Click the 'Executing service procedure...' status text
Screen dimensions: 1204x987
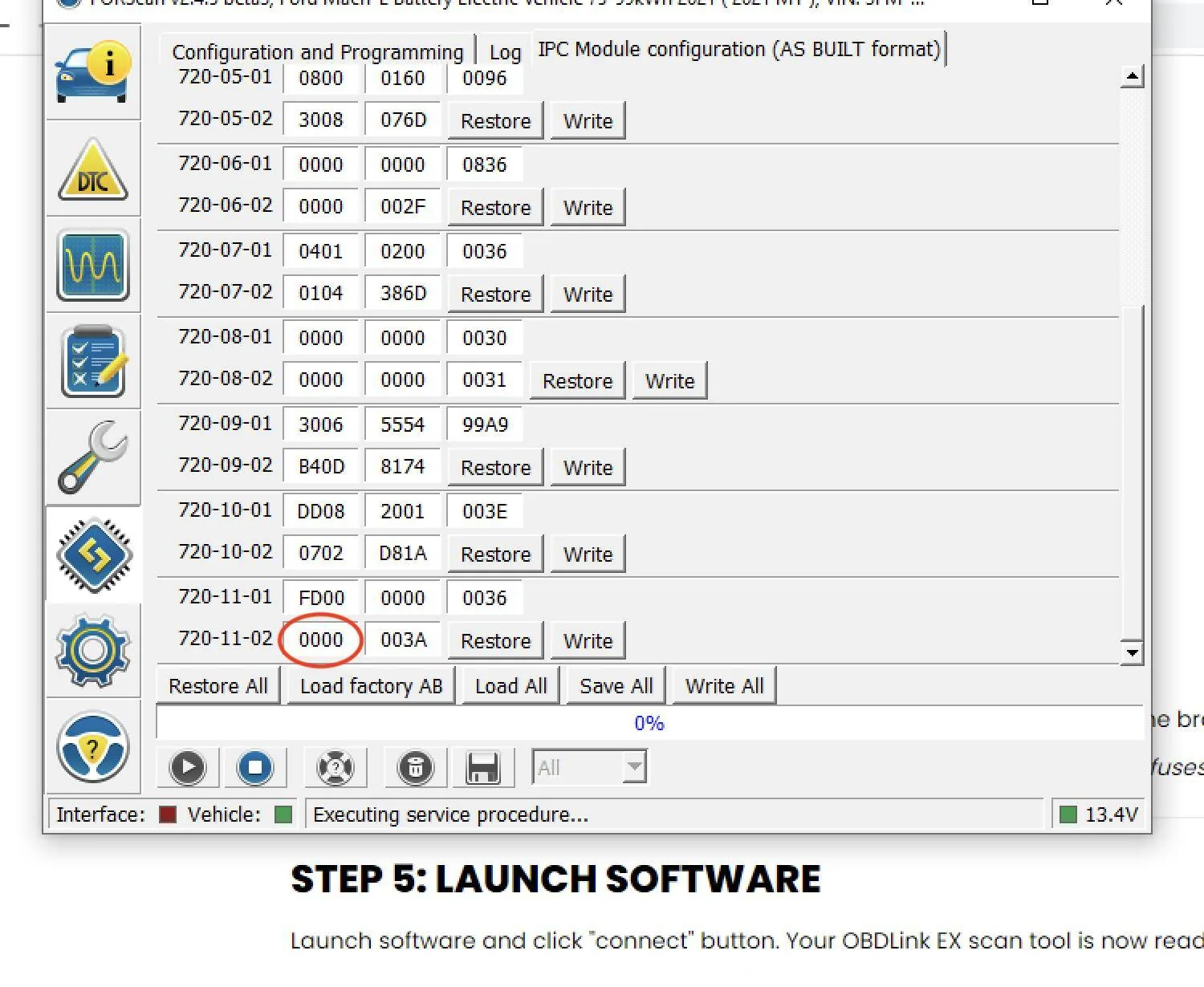[450, 815]
